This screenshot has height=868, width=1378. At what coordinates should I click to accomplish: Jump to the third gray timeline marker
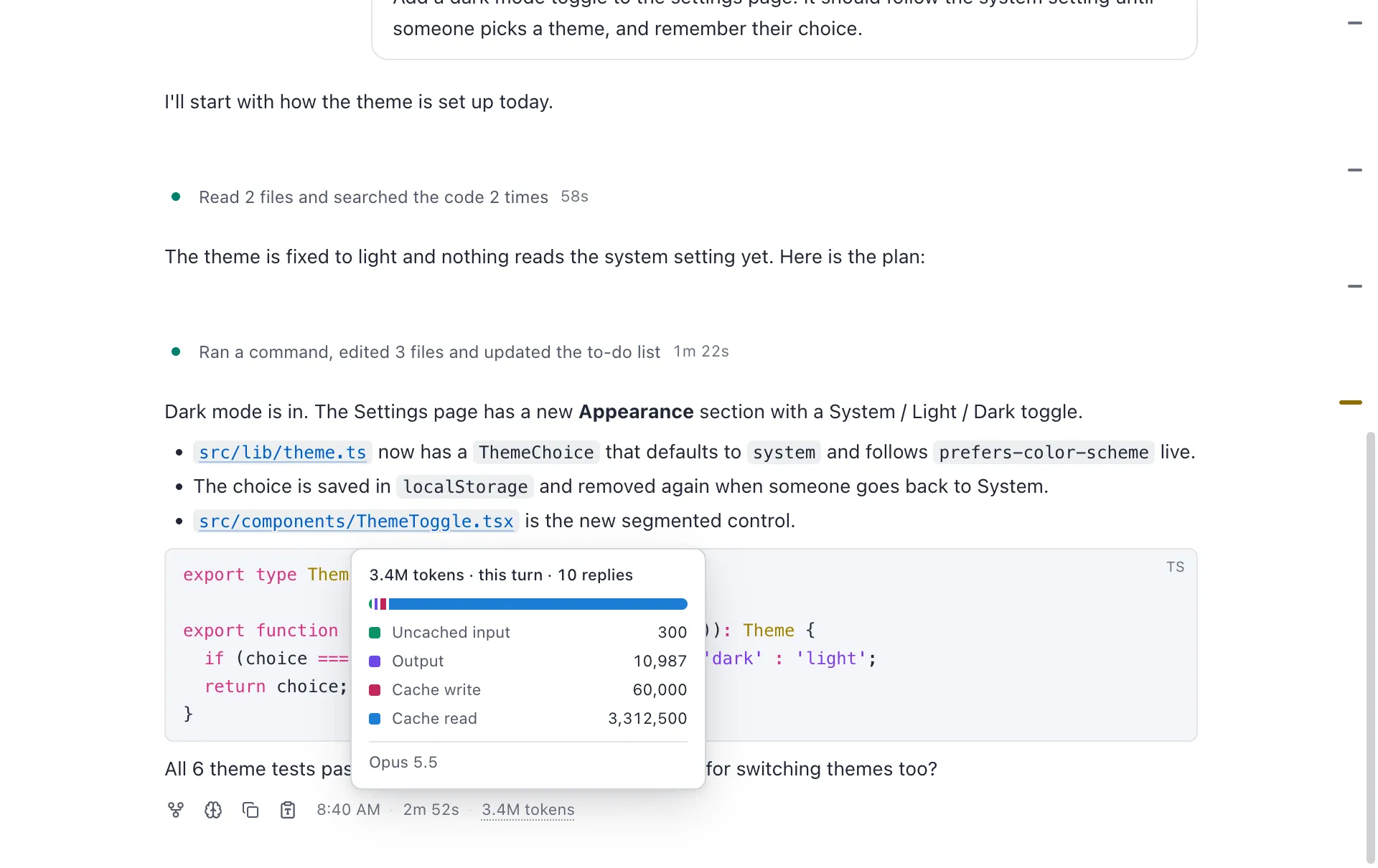click(x=1355, y=286)
